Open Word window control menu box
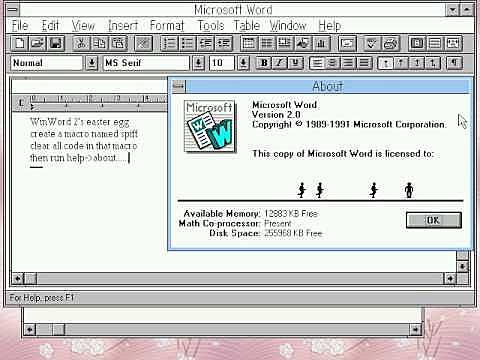The height and width of the screenshot is (360, 480). pos(13,9)
